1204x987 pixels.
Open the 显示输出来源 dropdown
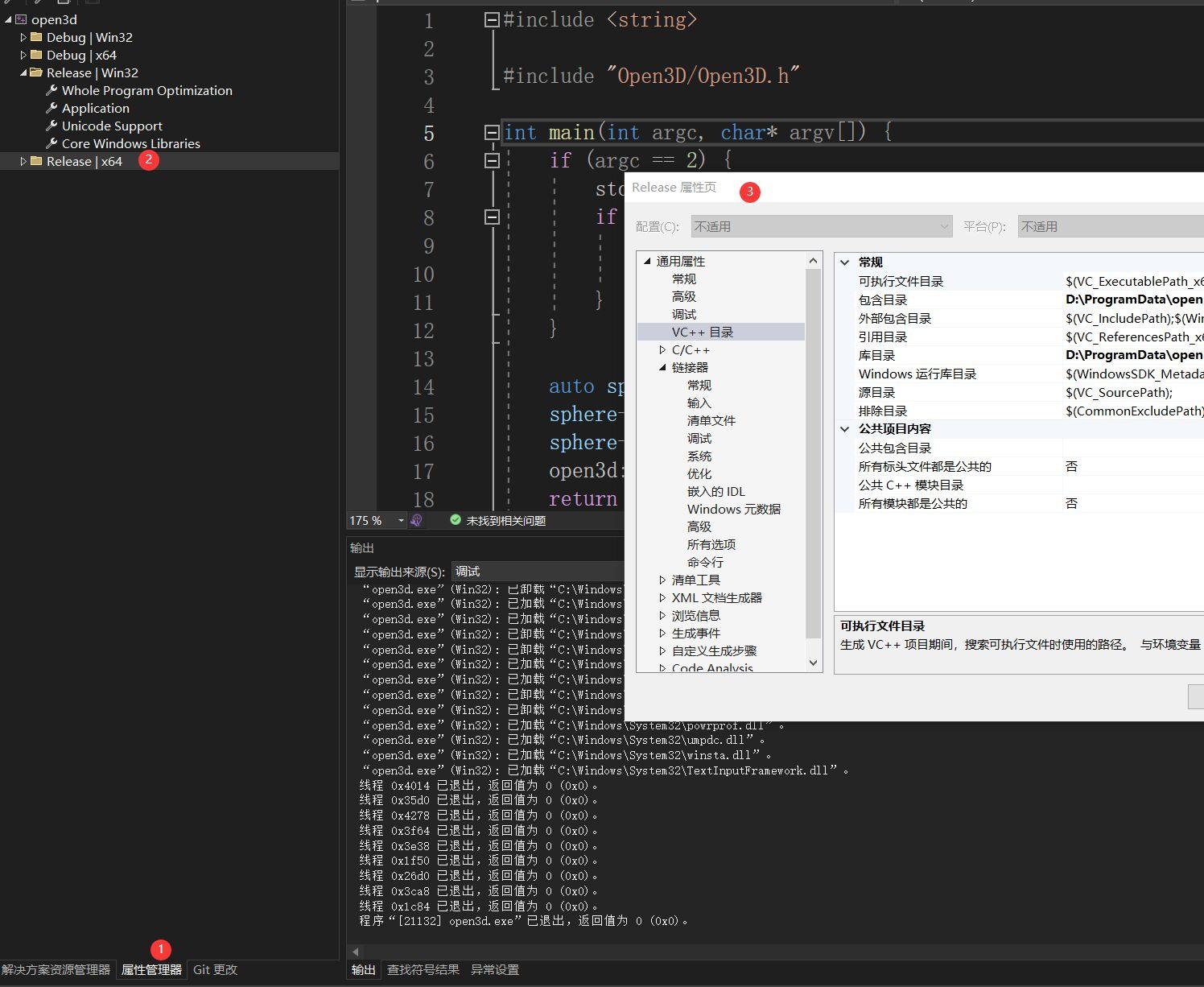click(x=537, y=572)
